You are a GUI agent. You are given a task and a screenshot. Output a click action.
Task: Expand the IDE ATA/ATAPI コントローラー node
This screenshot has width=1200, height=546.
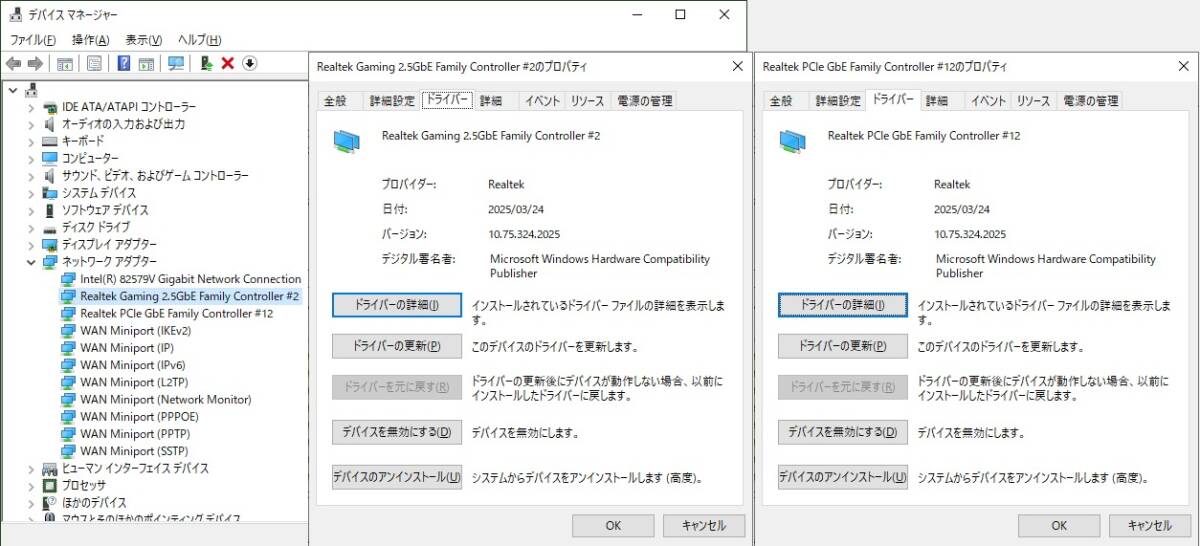tap(31, 107)
